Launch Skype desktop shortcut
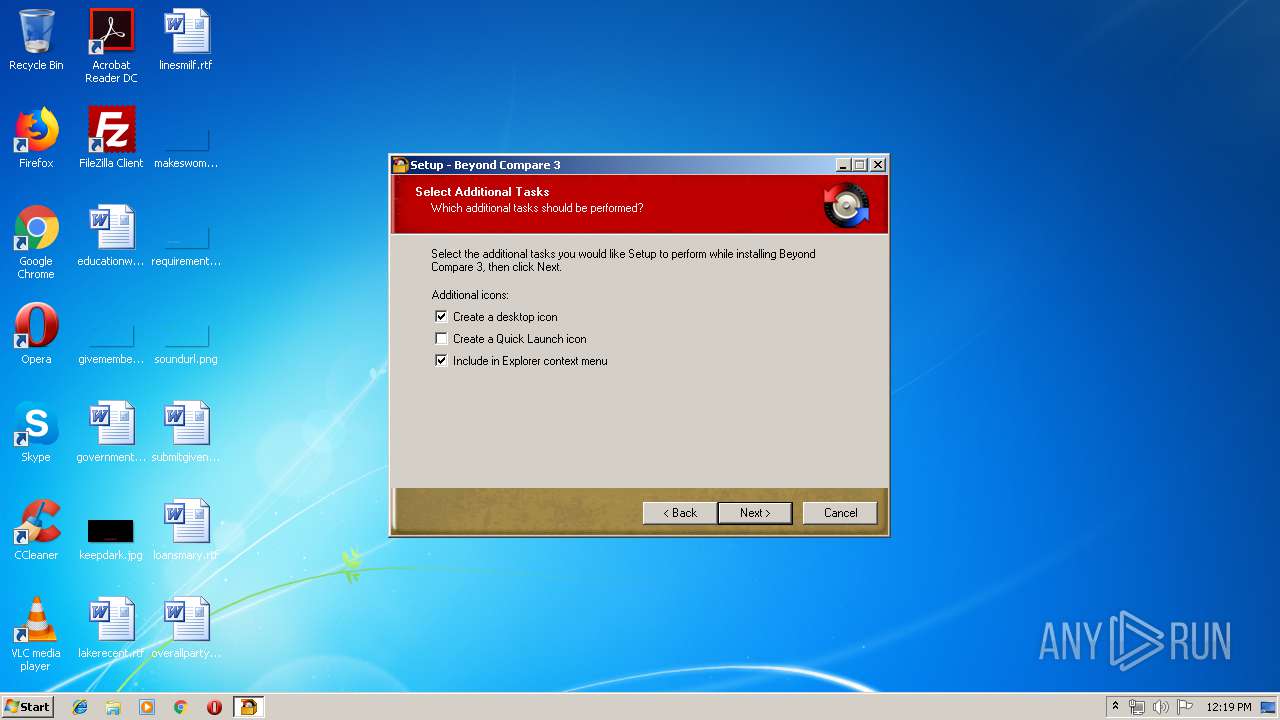1280x720 pixels. pyautogui.click(x=36, y=432)
